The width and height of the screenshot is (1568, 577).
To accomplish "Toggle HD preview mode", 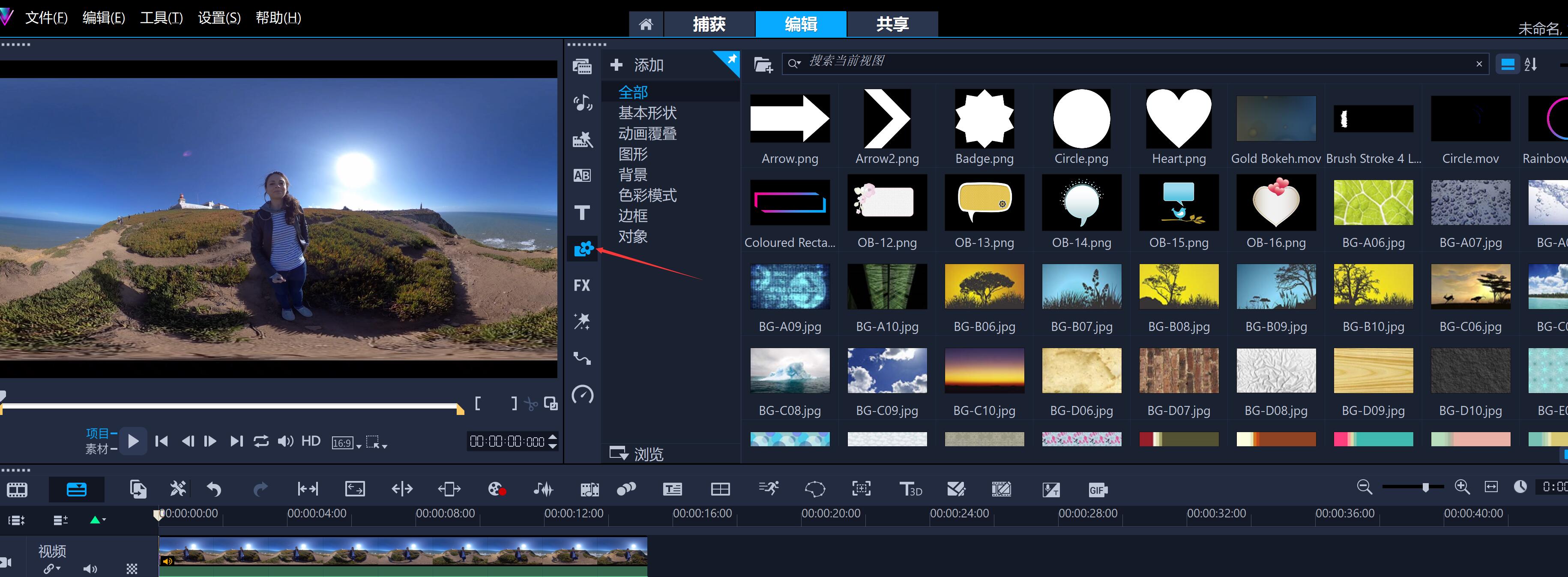I will 311,441.
